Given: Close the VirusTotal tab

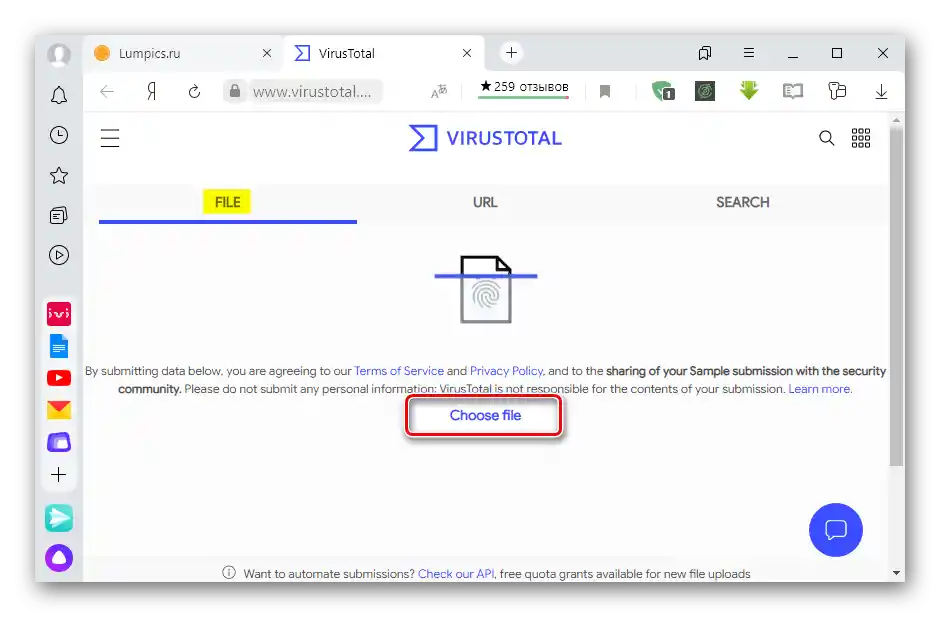Looking at the screenshot, I should [x=467, y=53].
